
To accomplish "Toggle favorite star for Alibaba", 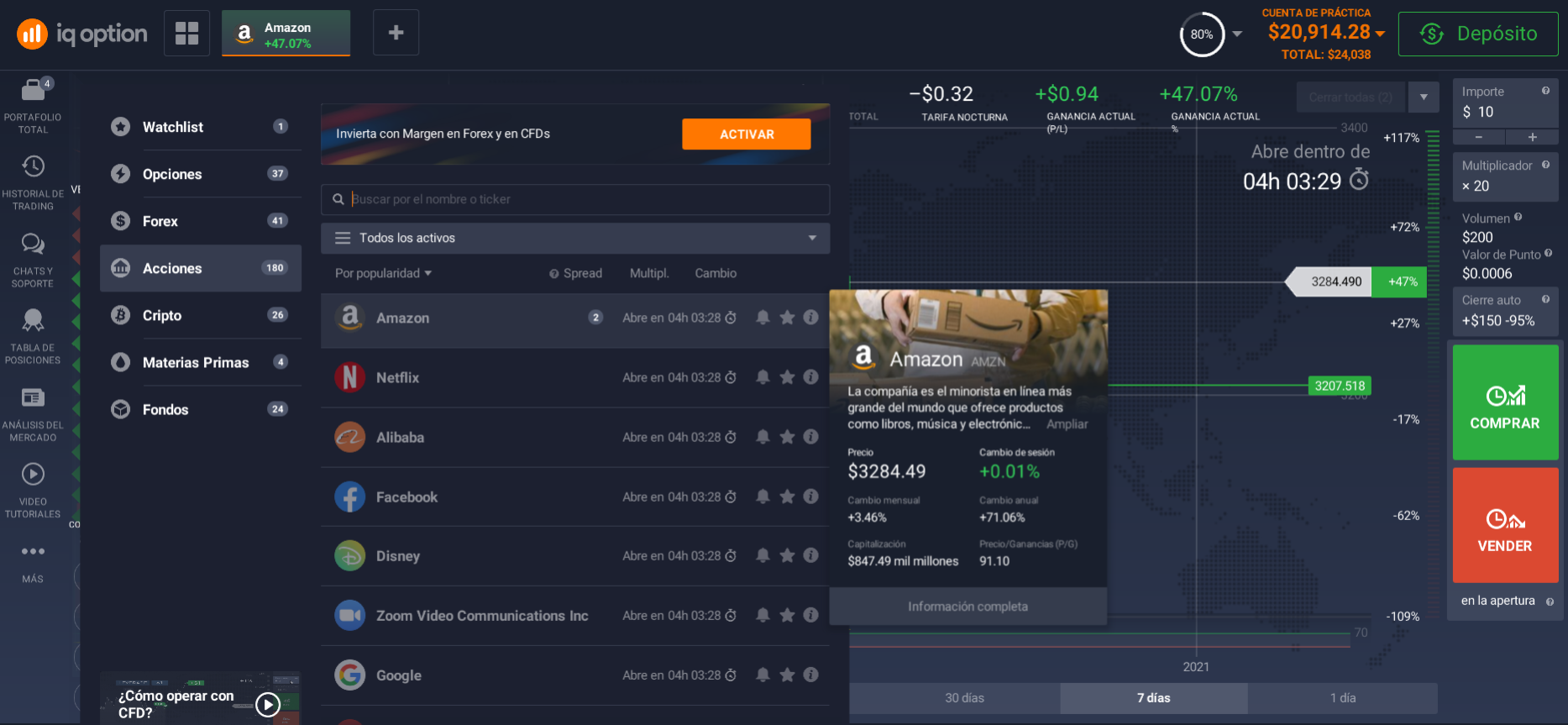I will coord(787,437).
